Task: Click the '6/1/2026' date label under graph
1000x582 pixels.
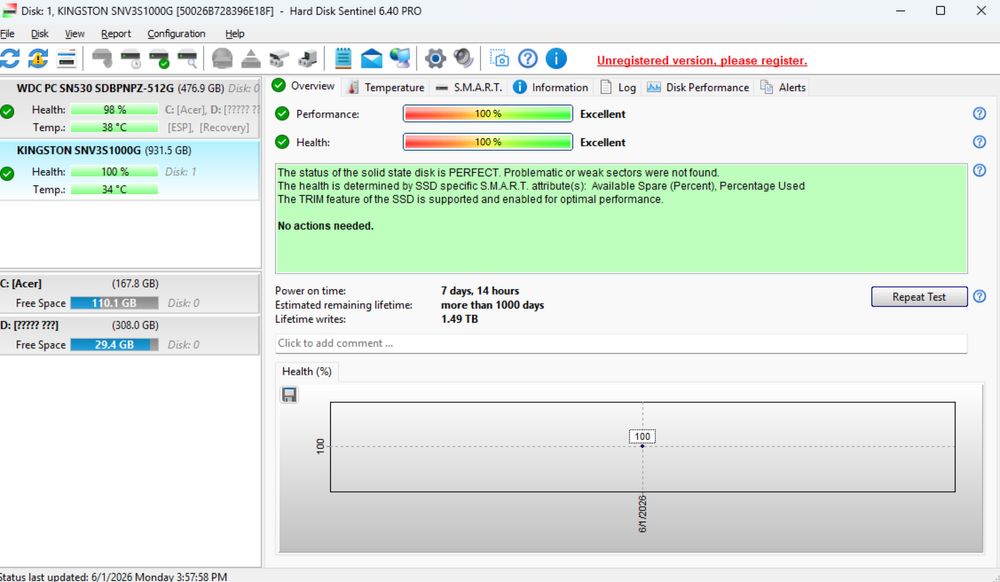Action: 642,514
